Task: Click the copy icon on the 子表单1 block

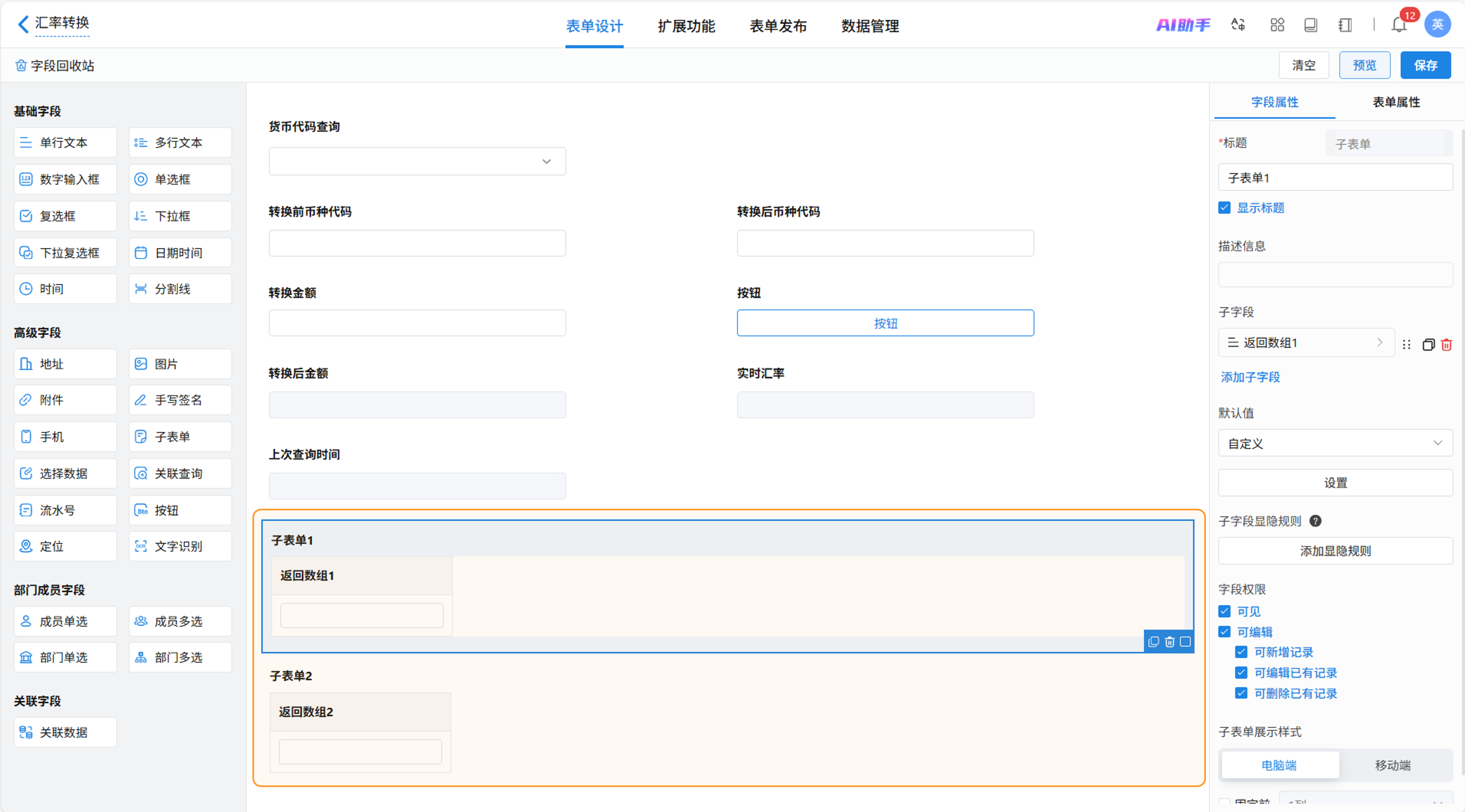Action: [1153, 642]
